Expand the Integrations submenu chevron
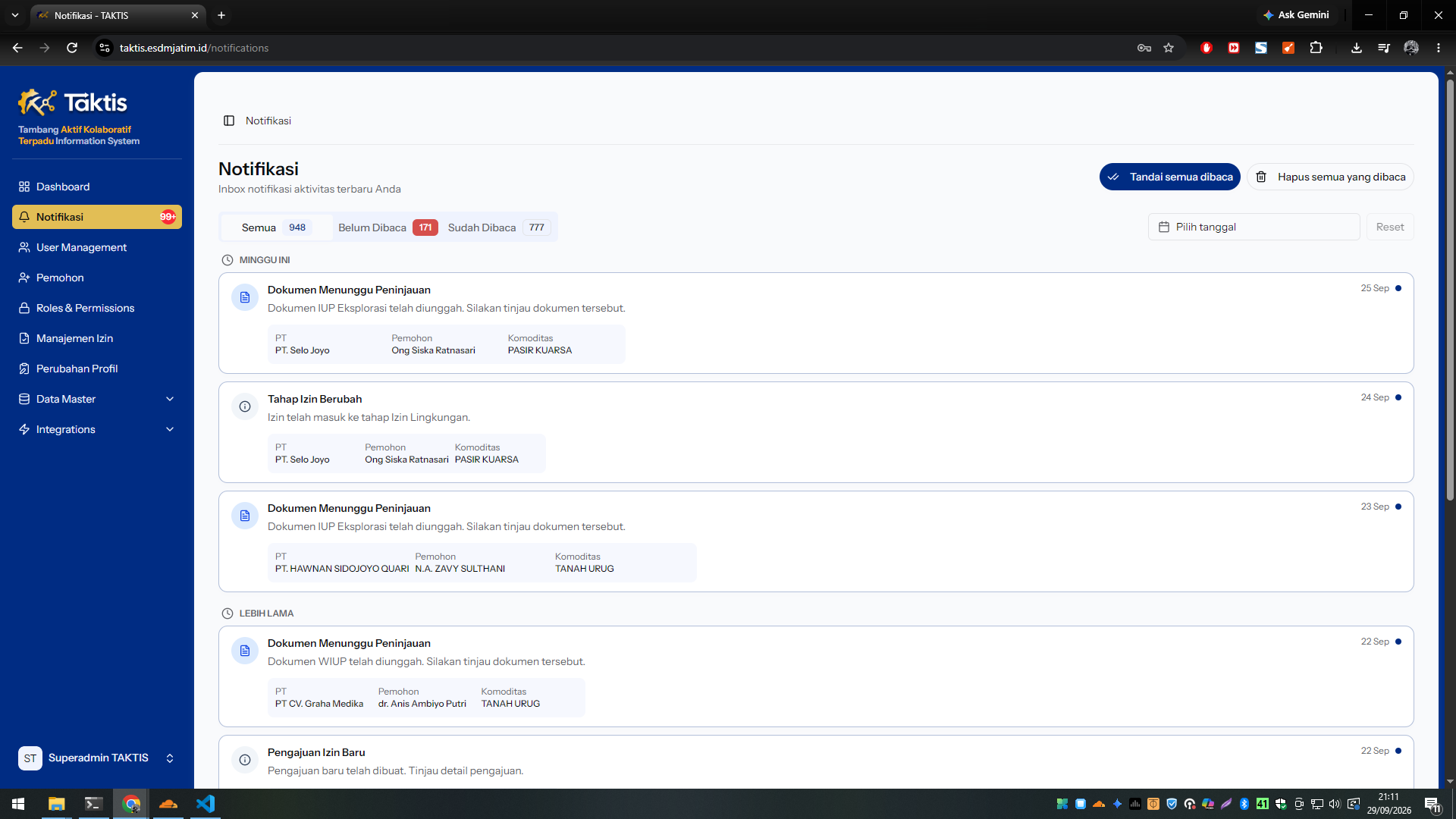Image resolution: width=1456 pixels, height=819 pixels. [x=170, y=429]
